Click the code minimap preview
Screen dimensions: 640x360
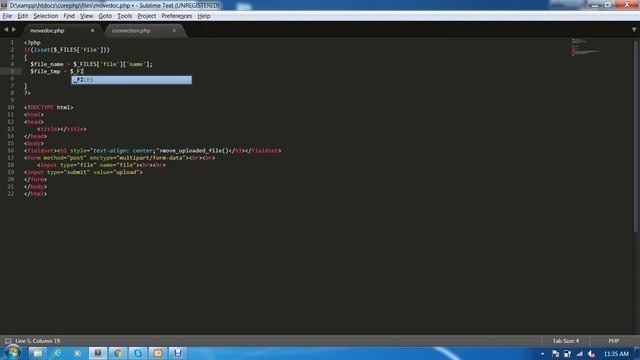(586, 47)
